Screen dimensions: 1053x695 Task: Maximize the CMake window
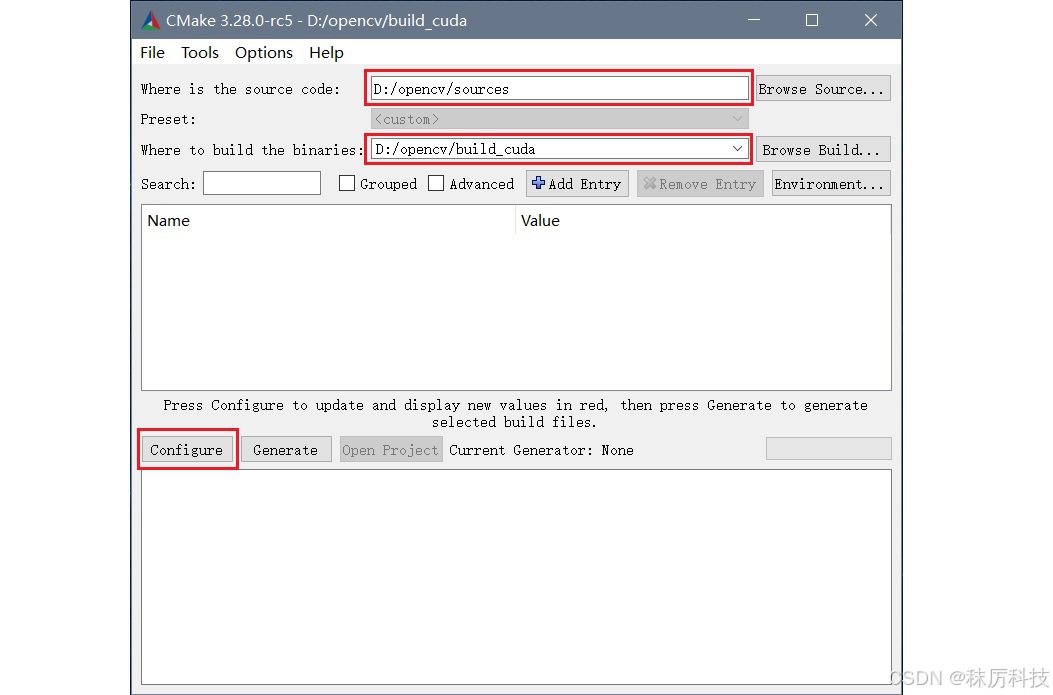pos(812,20)
